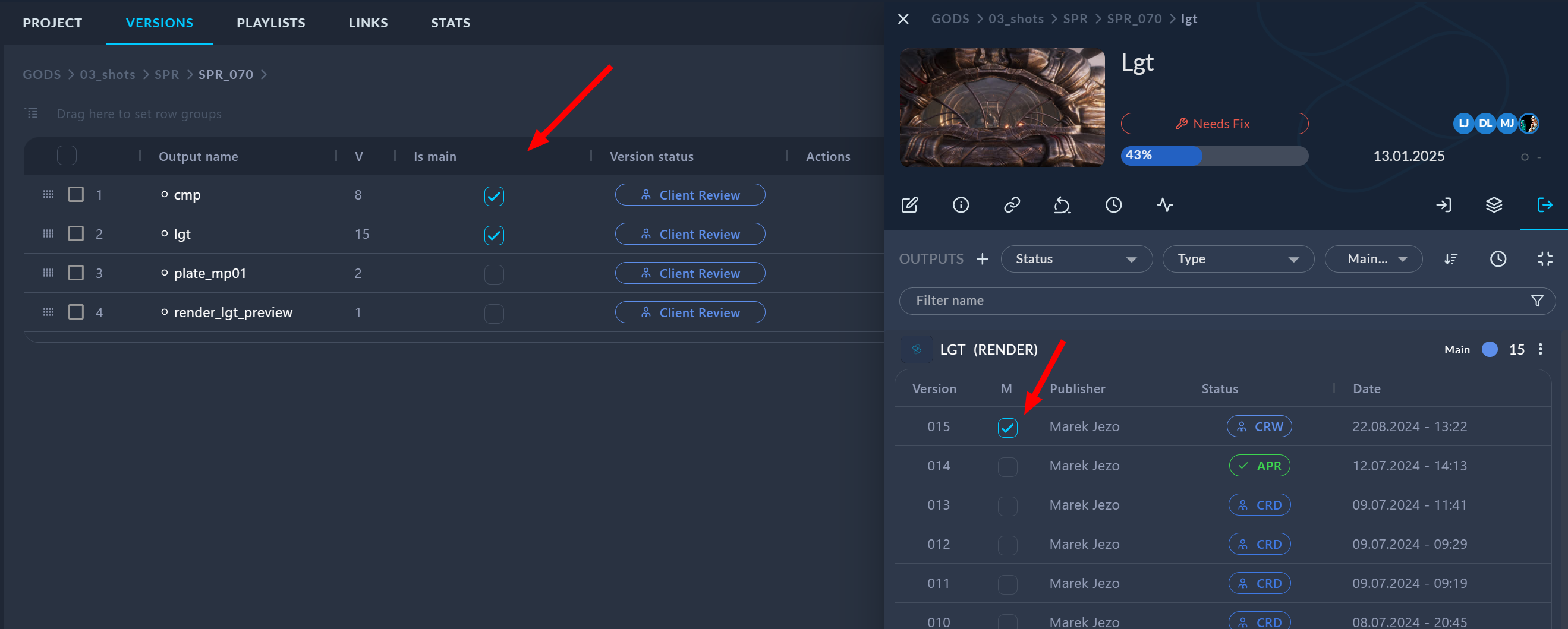Go to SPR_070 in panel breadcrumb
The height and width of the screenshot is (629, 1568).
(1134, 19)
